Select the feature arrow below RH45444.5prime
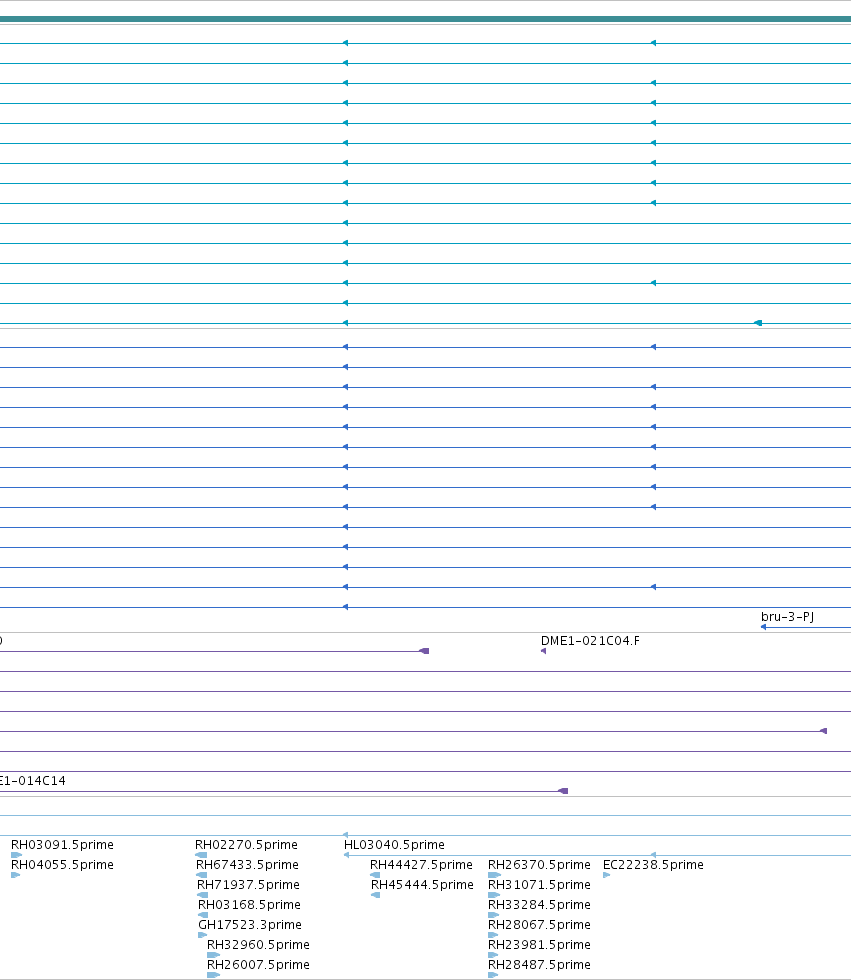The width and height of the screenshot is (851, 980). click(x=376, y=895)
